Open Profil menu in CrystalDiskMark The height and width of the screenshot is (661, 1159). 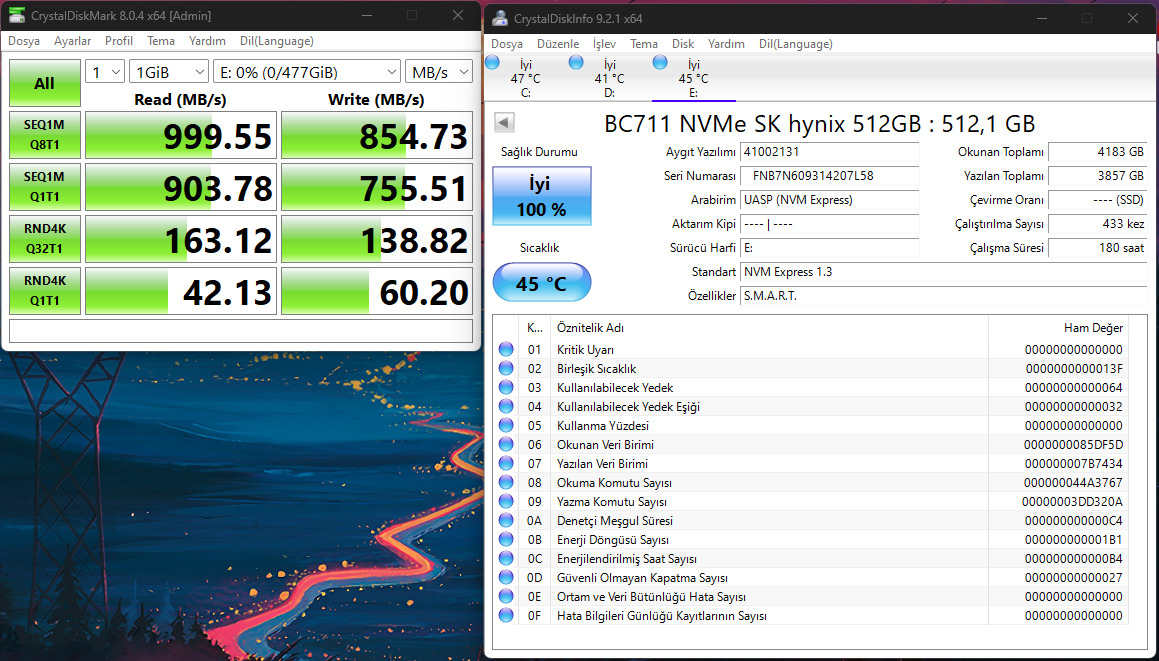tap(119, 41)
